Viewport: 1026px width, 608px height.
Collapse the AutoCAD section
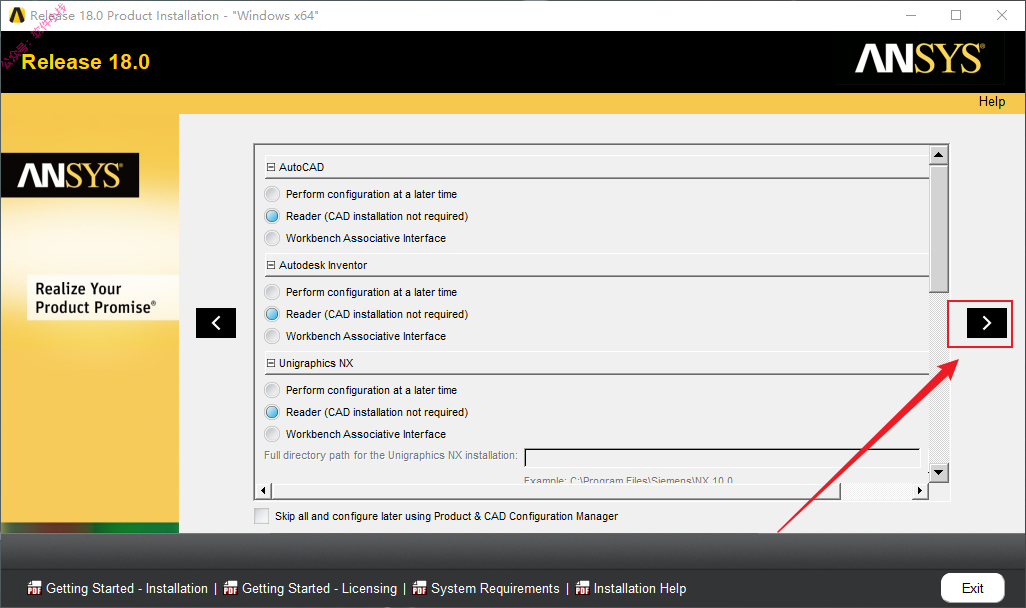click(271, 167)
